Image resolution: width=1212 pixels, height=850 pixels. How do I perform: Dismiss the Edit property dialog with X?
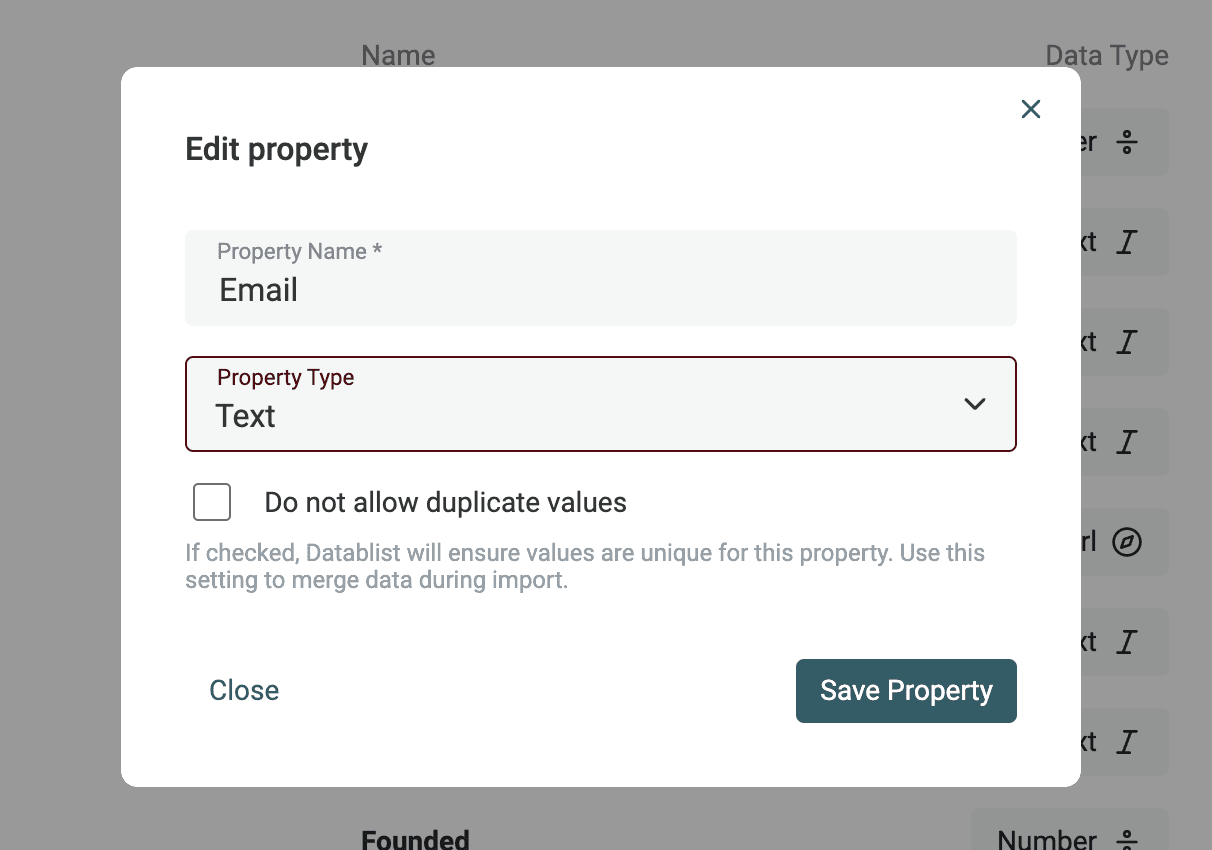click(x=1031, y=109)
